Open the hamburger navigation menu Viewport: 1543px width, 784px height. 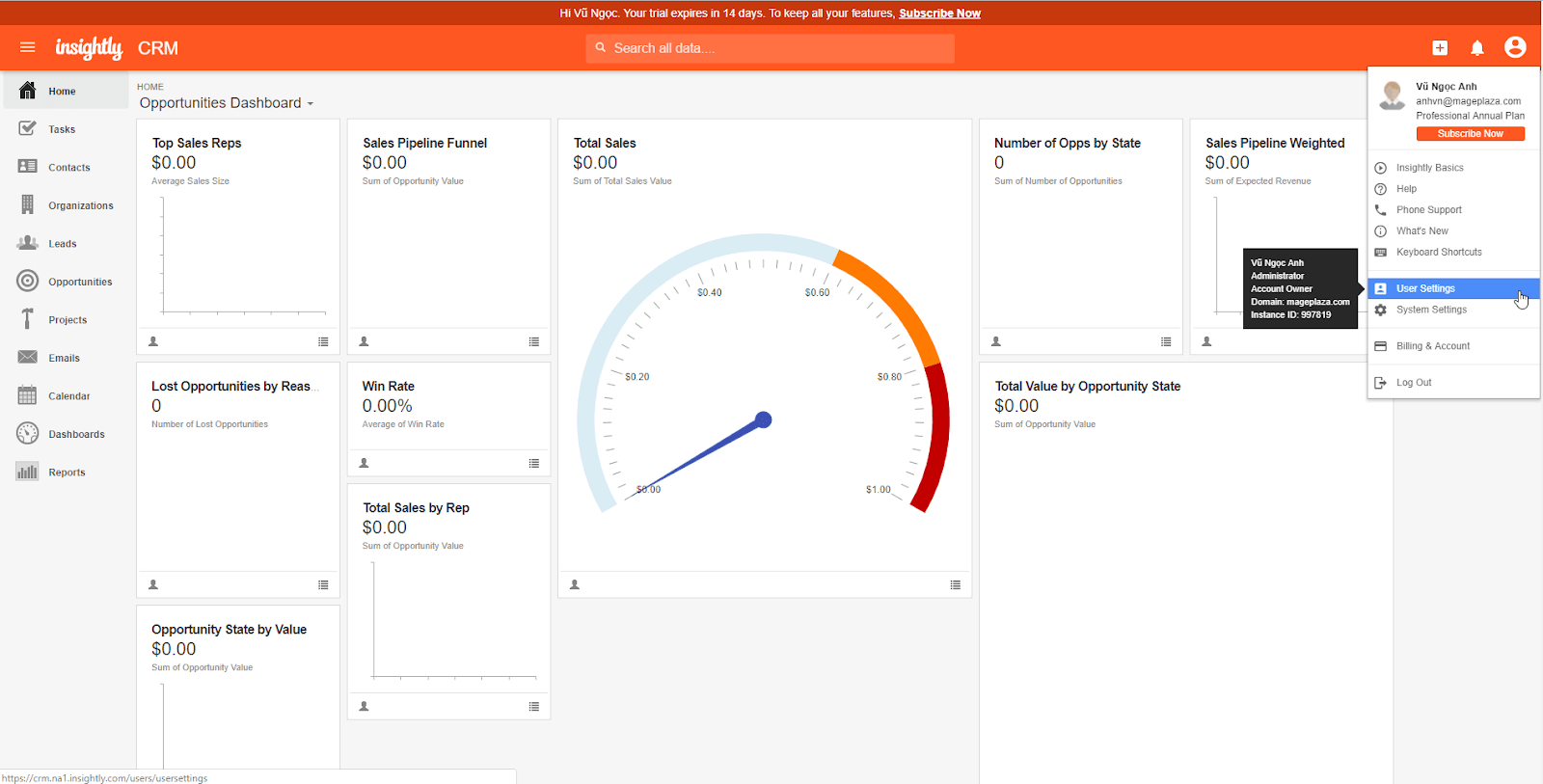tap(27, 47)
